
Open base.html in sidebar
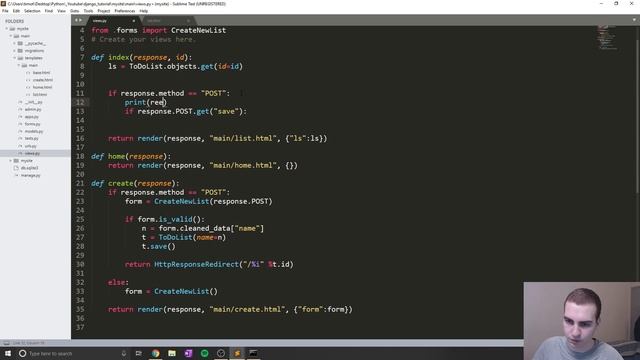click(41, 73)
